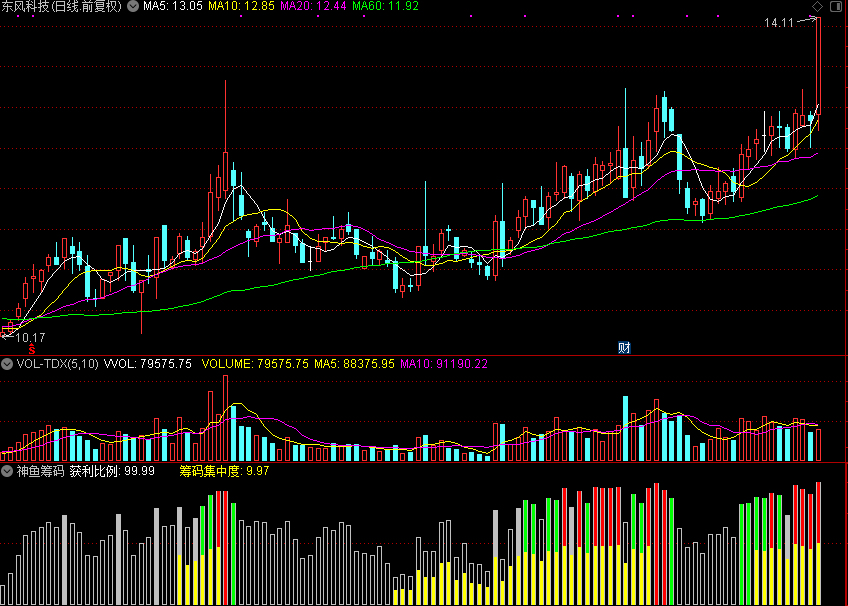This screenshot has height=606, width=848.
Task: Click the VOLUME: 79575.75 value
Action: tap(255, 364)
